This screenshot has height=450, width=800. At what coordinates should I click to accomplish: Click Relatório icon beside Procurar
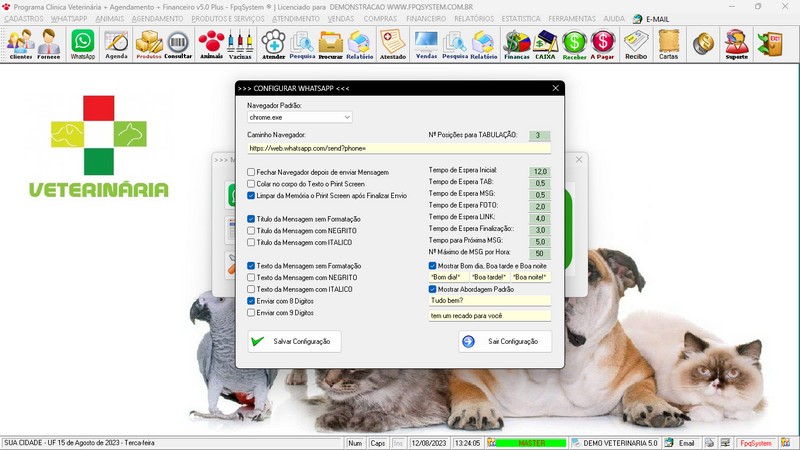click(x=360, y=44)
